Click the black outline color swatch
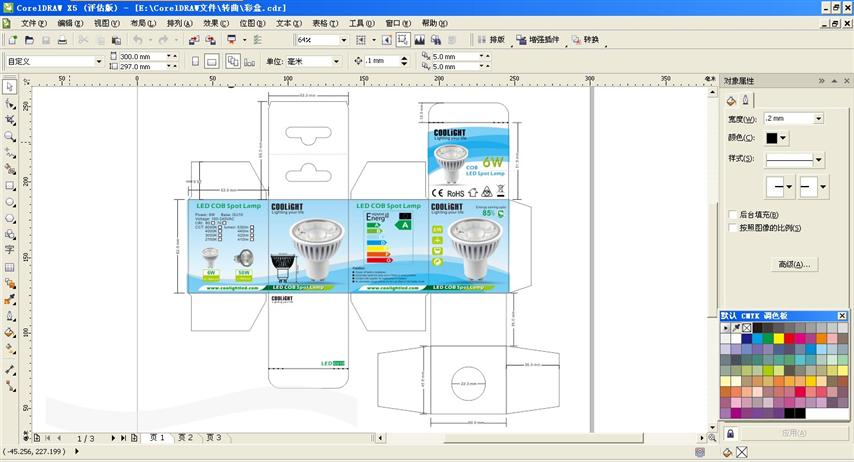Image resolution: width=854 pixels, height=462 pixels. click(772, 138)
